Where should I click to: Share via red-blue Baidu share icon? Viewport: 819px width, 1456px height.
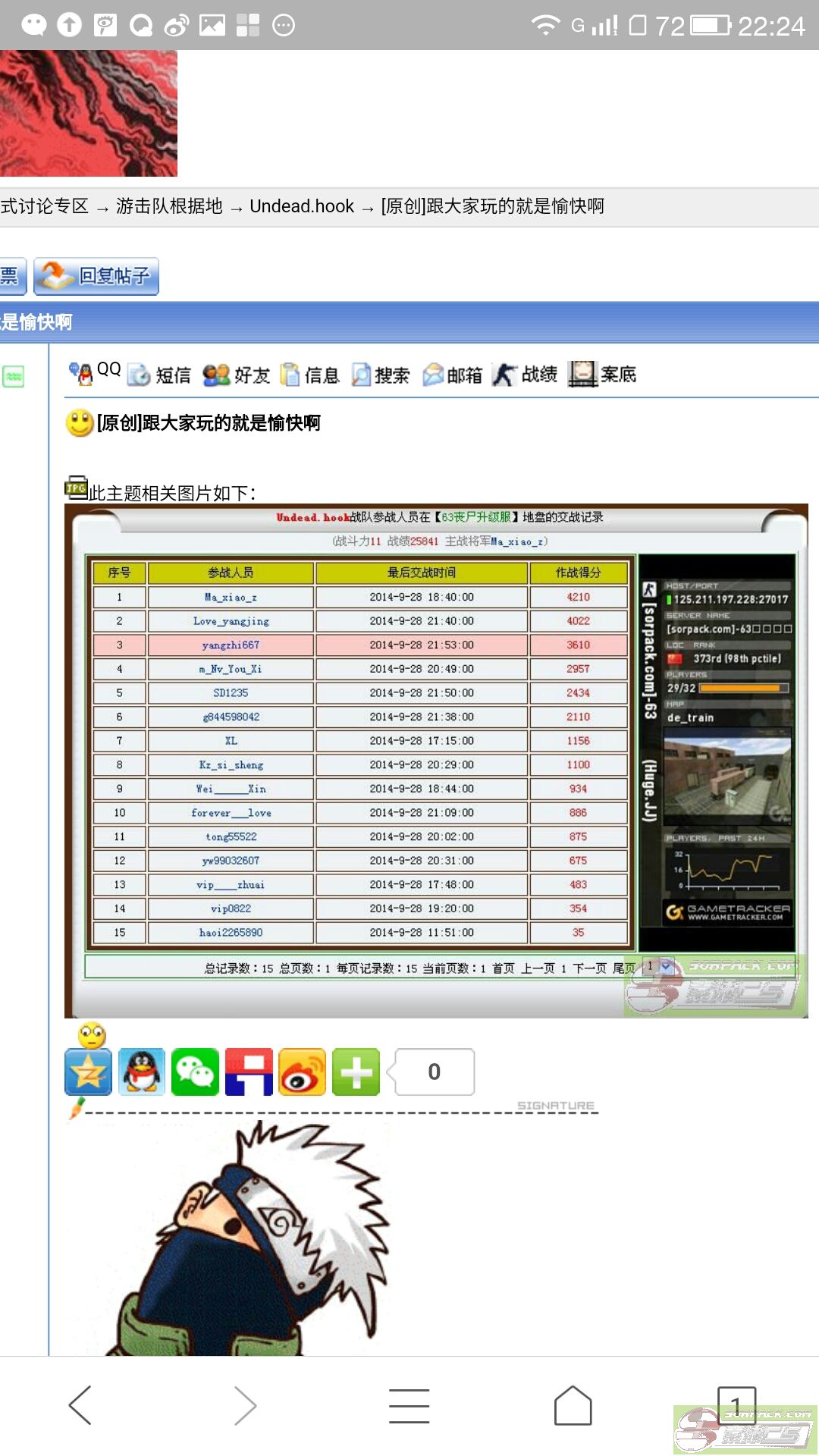[x=249, y=1072]
